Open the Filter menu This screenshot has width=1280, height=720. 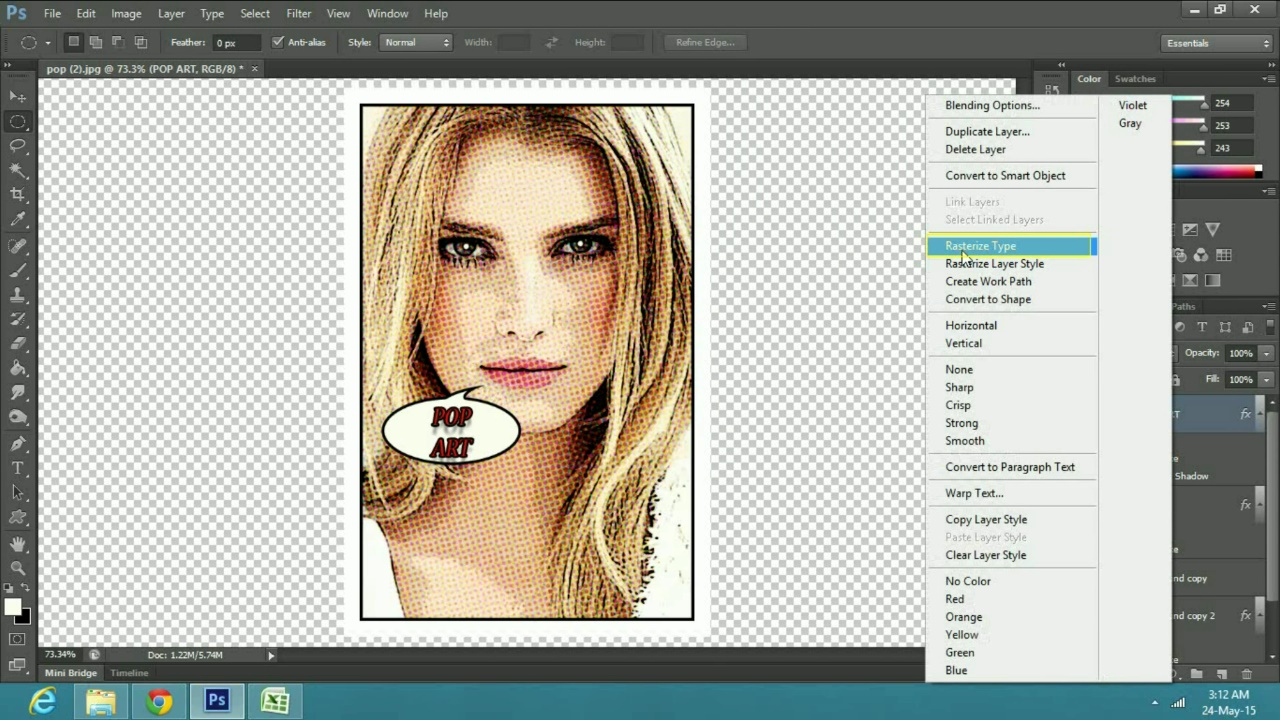tap(298, 13)
